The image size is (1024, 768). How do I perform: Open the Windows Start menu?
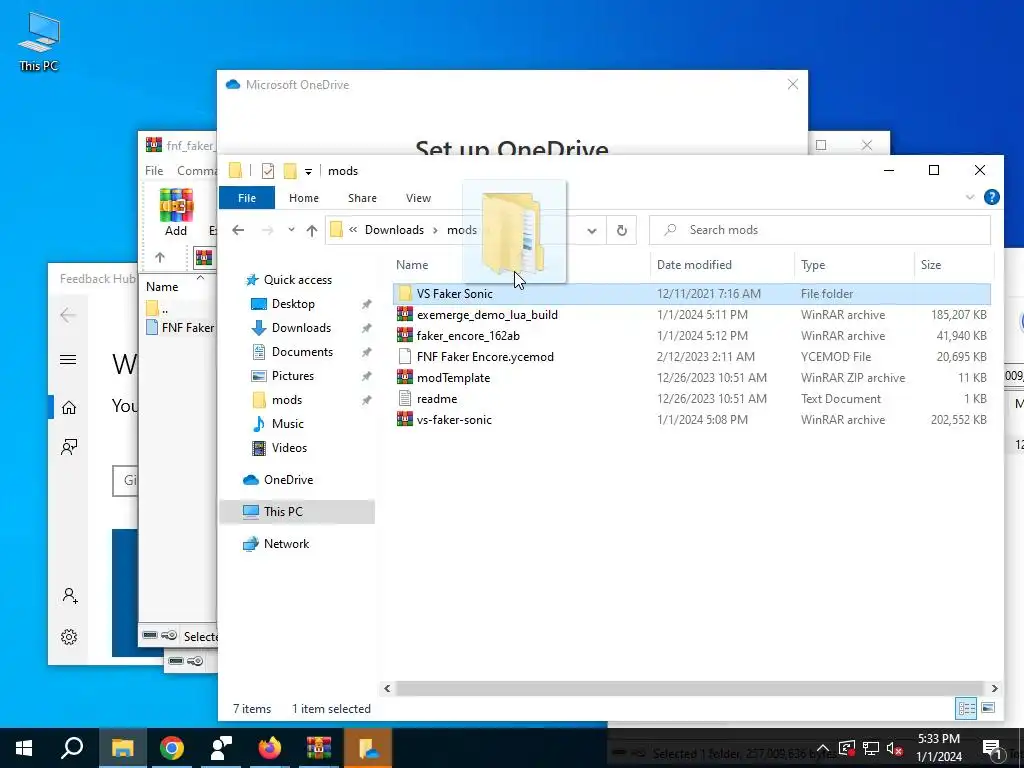tap(24, 748)
